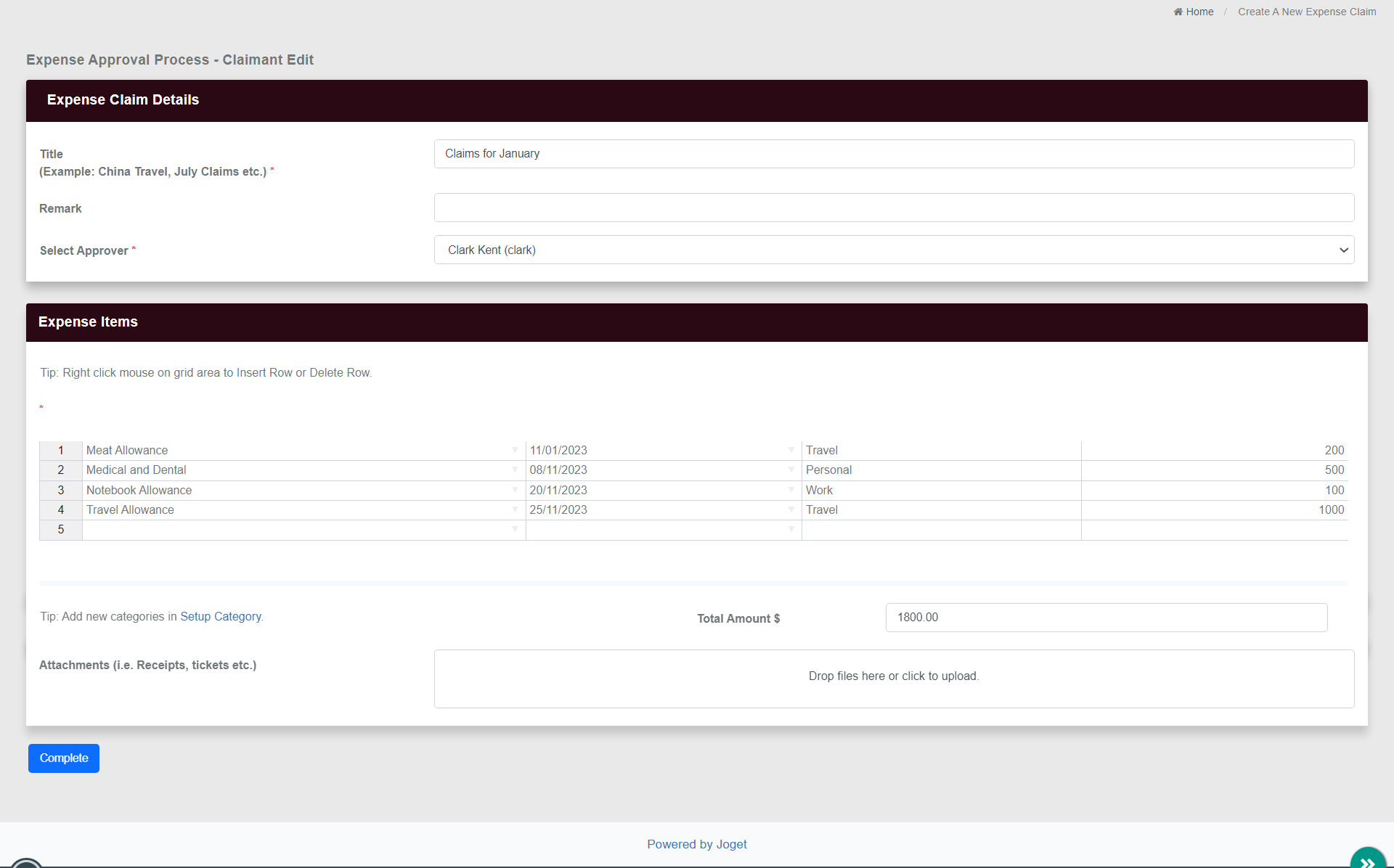Open the Powered by Joget link
The image size is (1394, 868).
[696, 844]
